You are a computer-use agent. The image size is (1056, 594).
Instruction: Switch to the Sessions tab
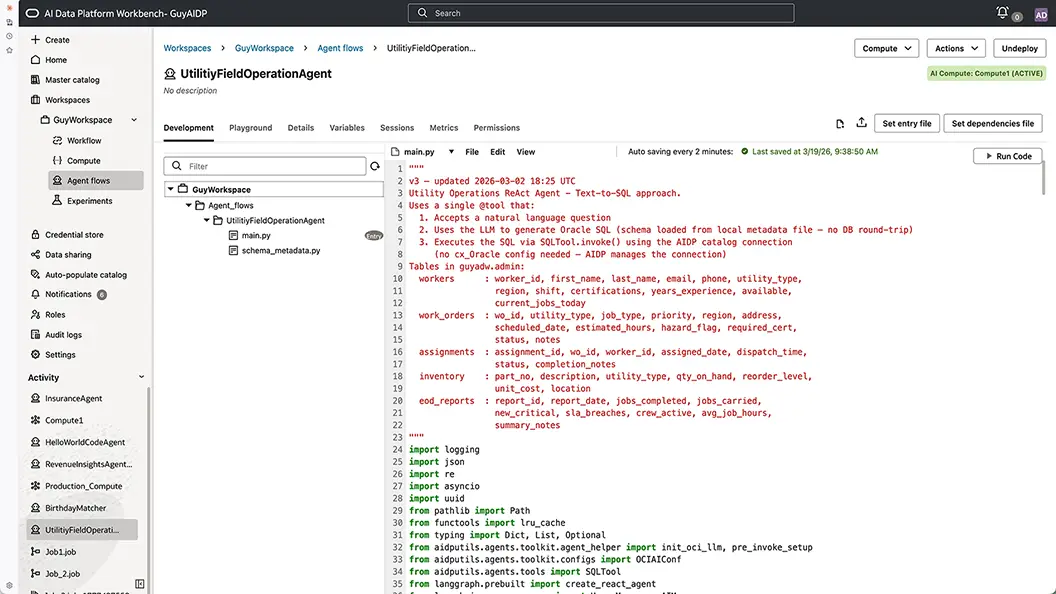[x=397, y=128]
